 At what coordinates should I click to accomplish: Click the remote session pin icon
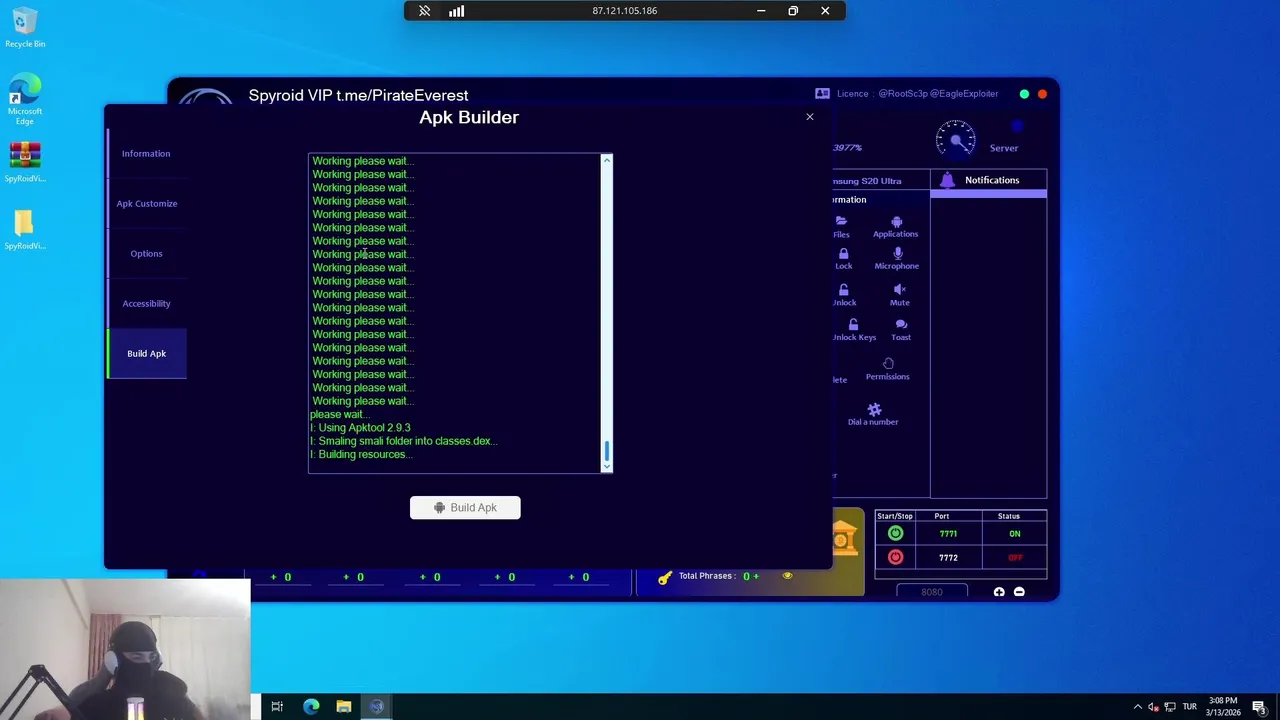pyautogui.click(x=424, y=11)
